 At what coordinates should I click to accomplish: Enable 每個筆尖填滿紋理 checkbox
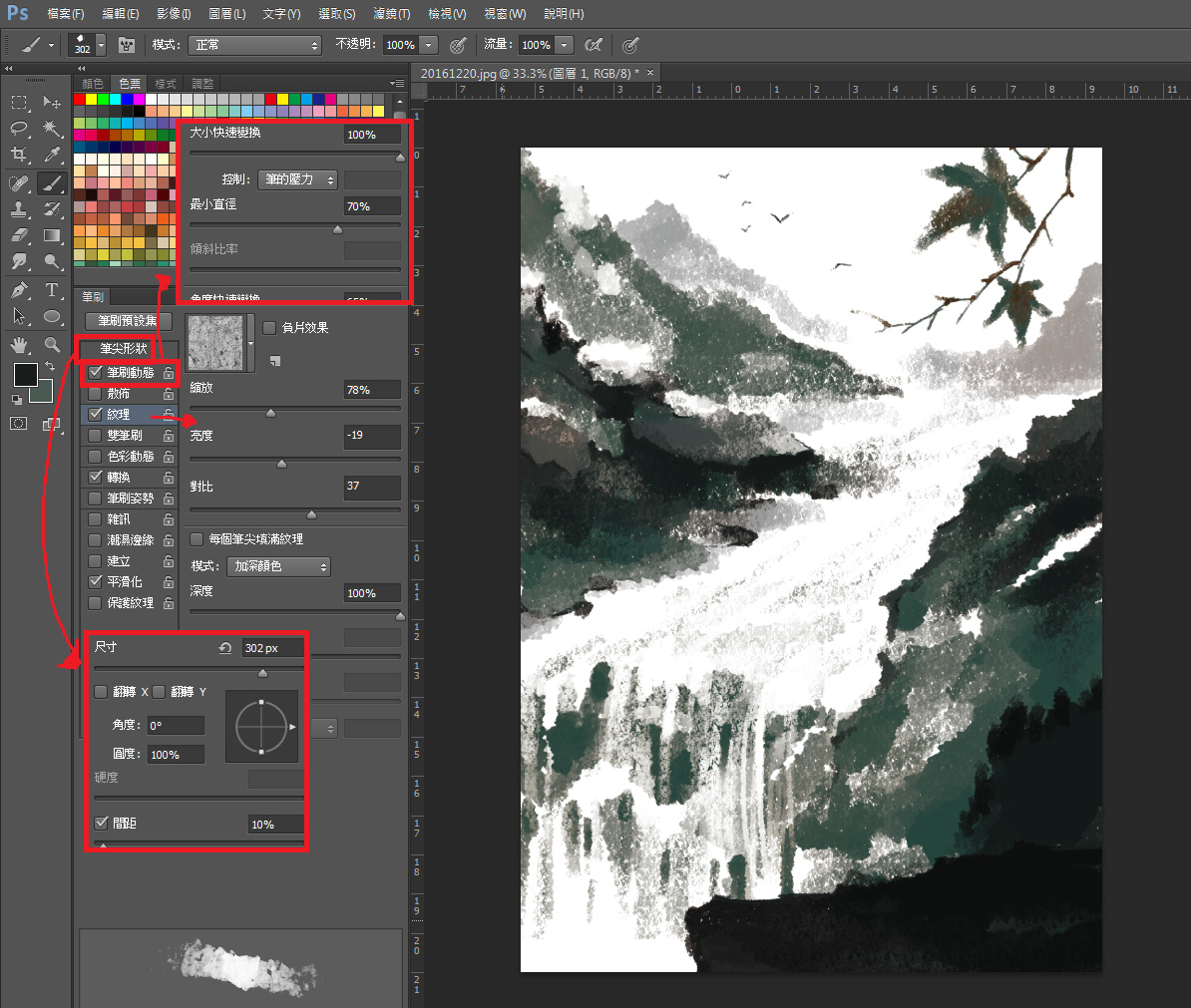[x=196, y=539]
